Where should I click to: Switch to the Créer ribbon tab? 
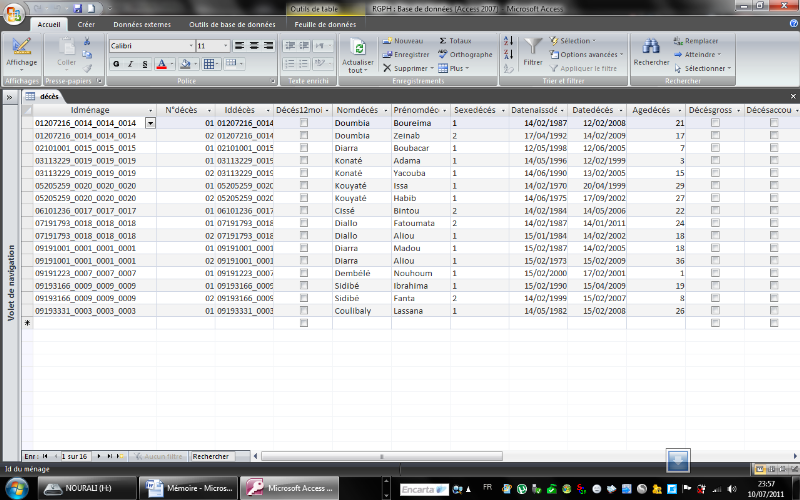click(x=86, y=24)
